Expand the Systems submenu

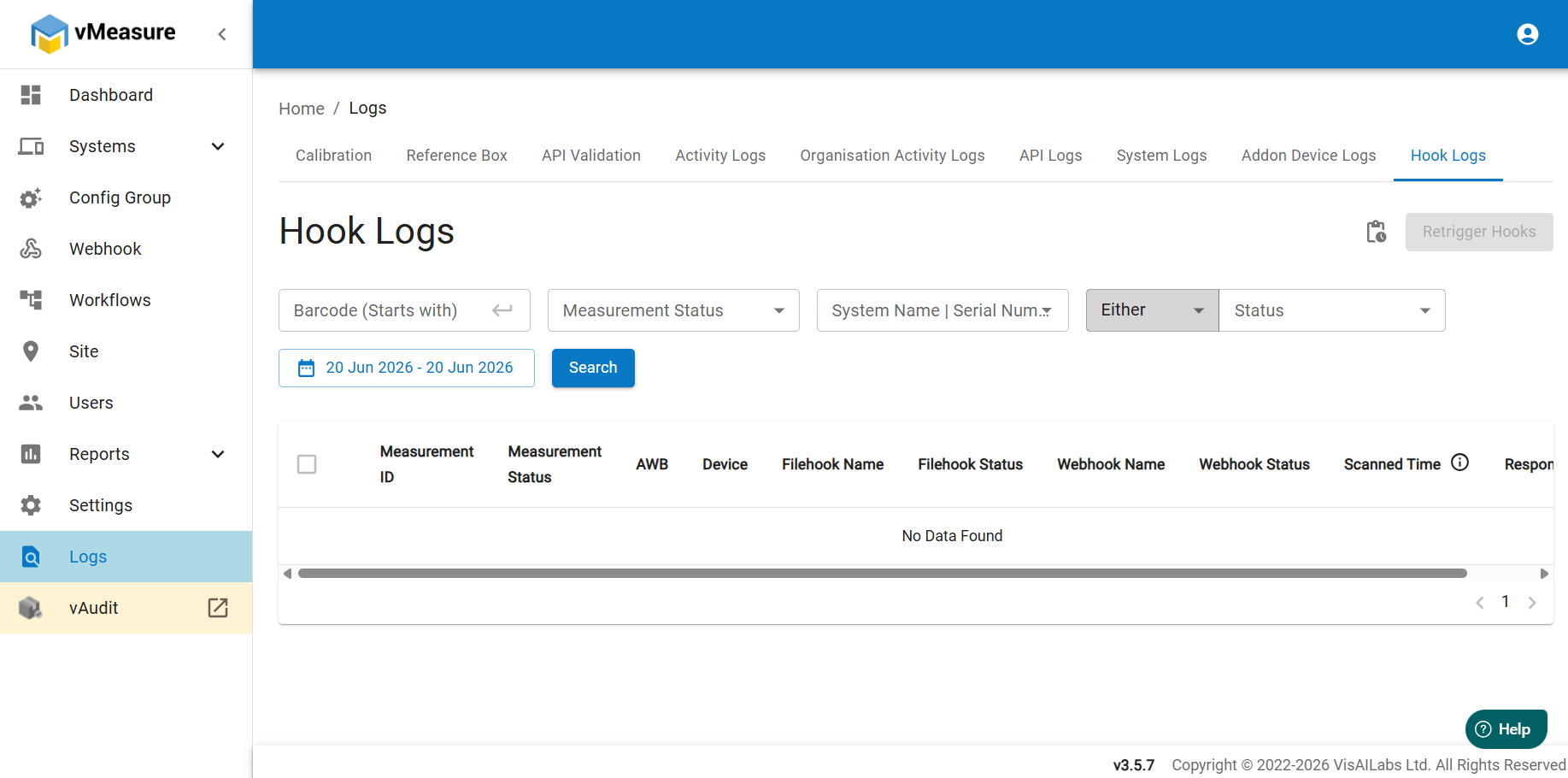[x=218, y=146]
